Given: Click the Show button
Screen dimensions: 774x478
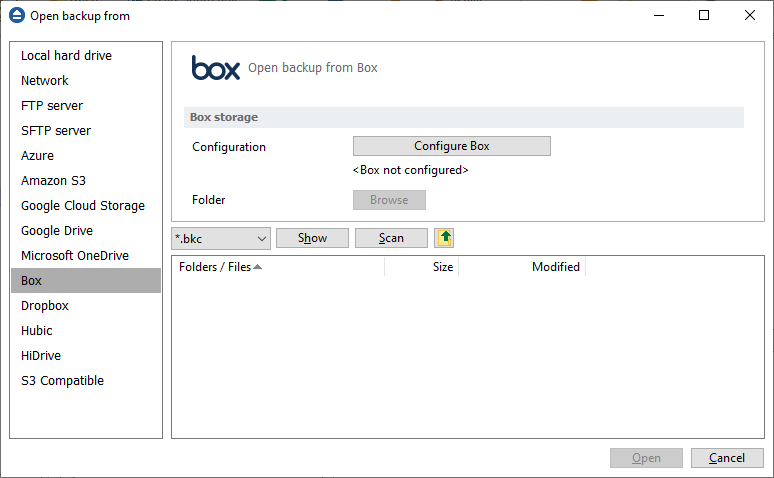Looking at the screenshot, I should (312, 238).
